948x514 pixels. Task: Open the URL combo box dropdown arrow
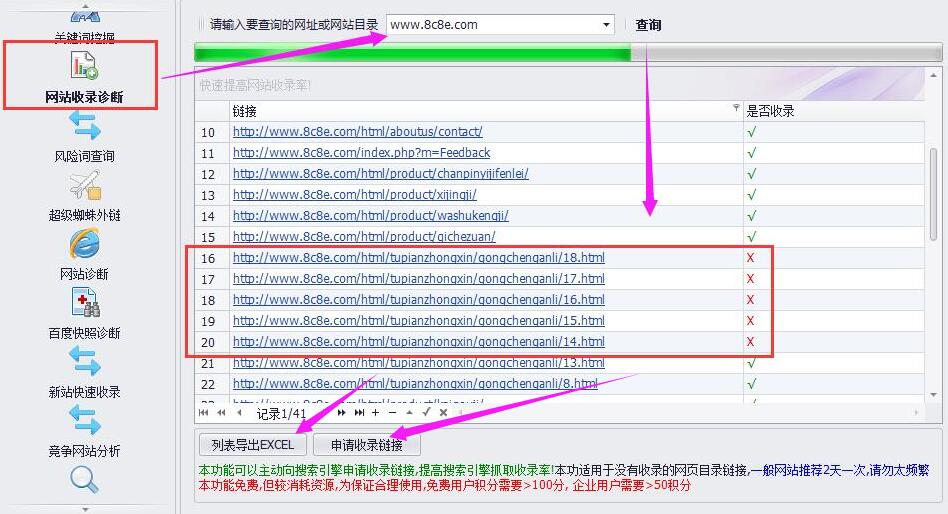click(606, 25)
